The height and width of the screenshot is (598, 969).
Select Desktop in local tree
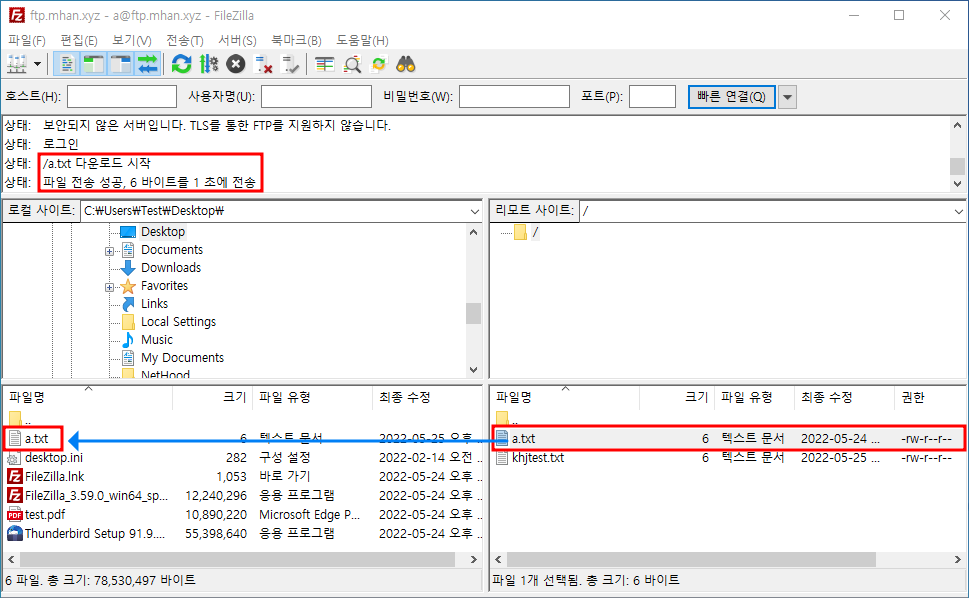[163, 232]
